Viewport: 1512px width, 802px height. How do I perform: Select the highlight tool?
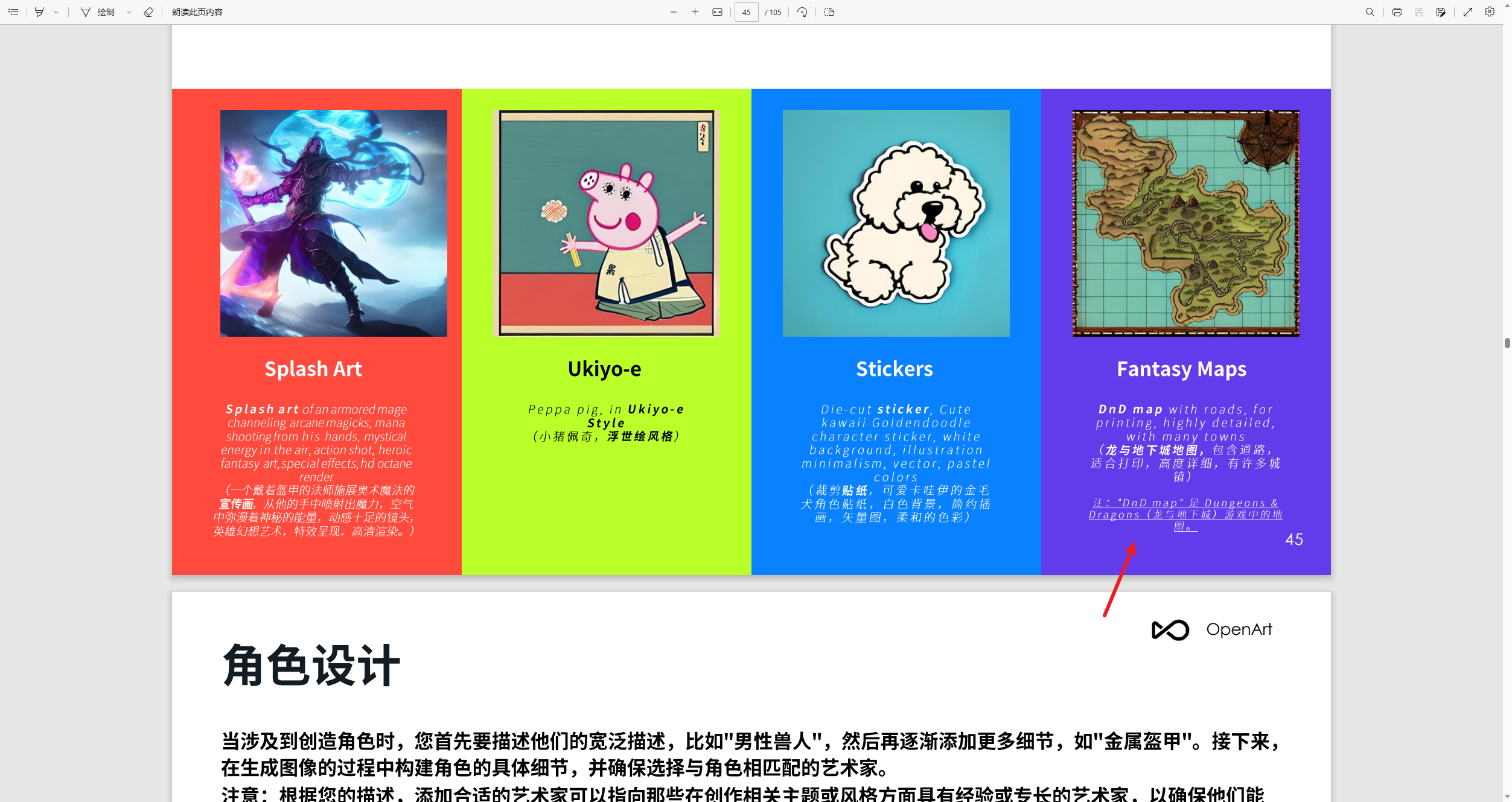point(39,12)
